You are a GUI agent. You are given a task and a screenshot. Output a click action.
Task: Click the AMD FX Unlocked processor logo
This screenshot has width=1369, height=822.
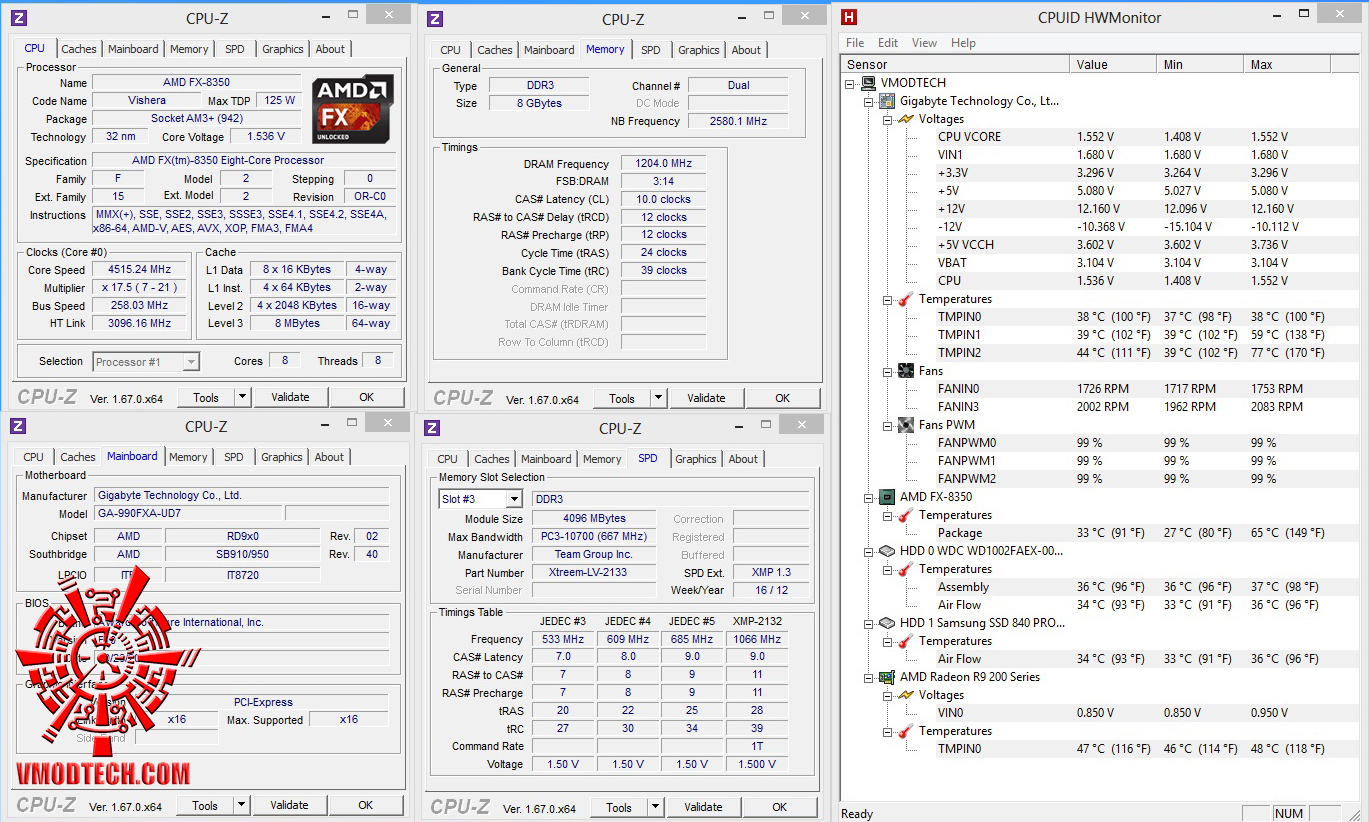point(352,108)
